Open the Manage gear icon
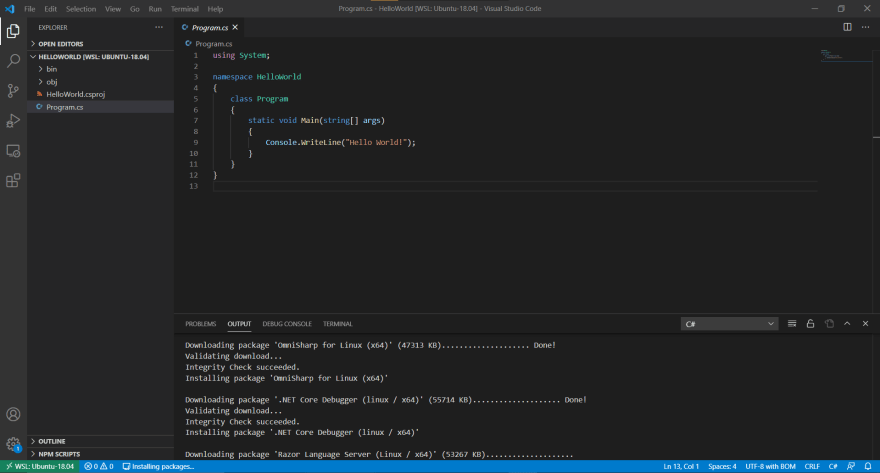The width and height of the screenshot is (880, 473). click(x=13, y=444)
